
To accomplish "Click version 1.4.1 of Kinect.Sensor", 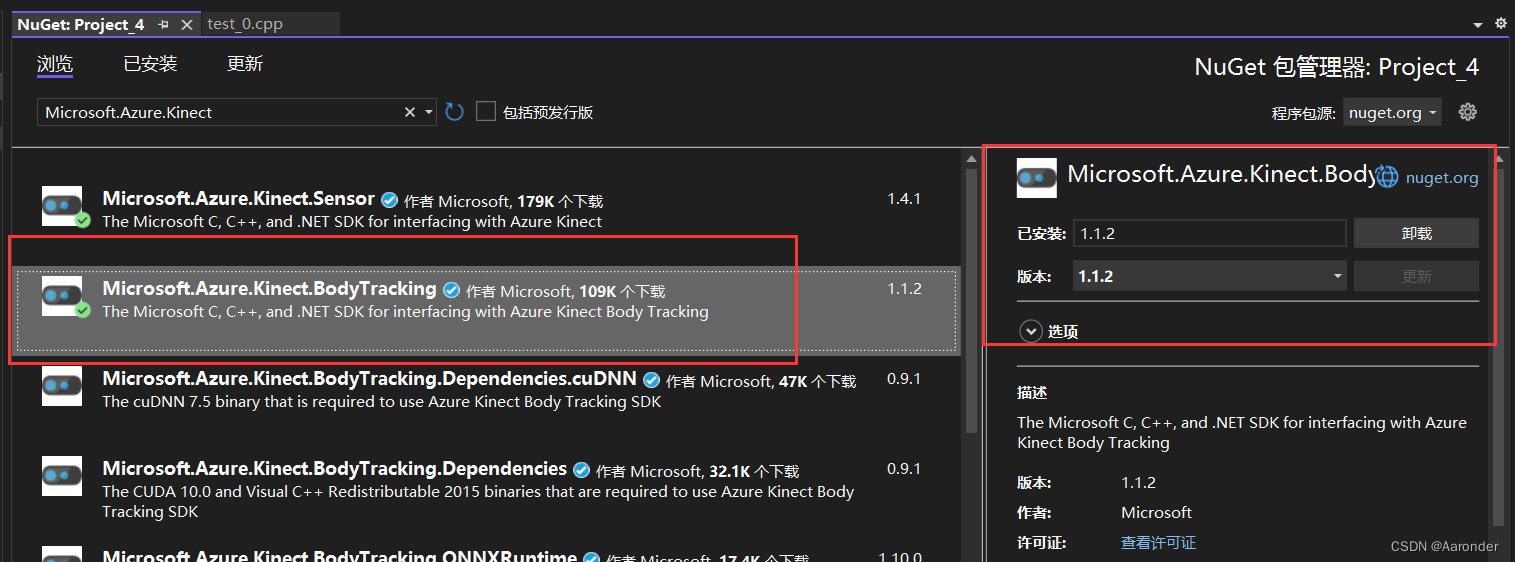I will coord(904,198).
